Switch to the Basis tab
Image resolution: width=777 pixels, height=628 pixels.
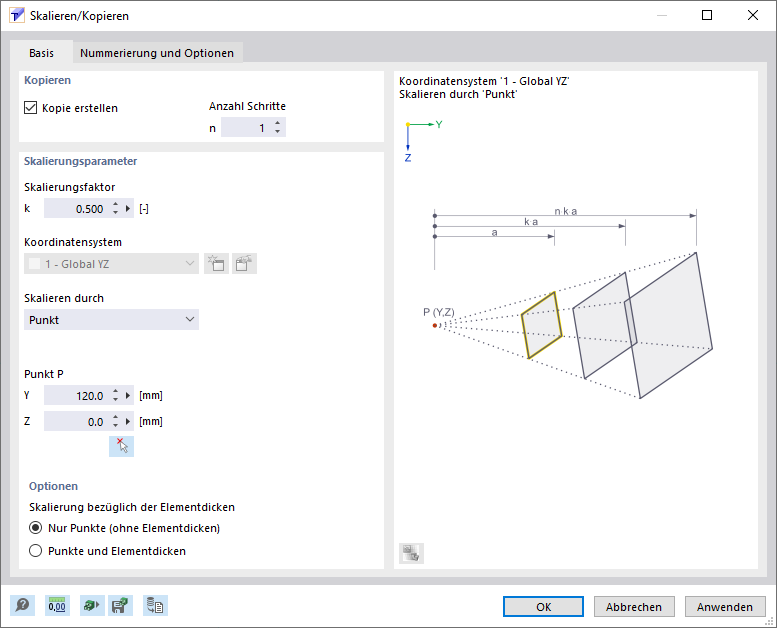41,53
